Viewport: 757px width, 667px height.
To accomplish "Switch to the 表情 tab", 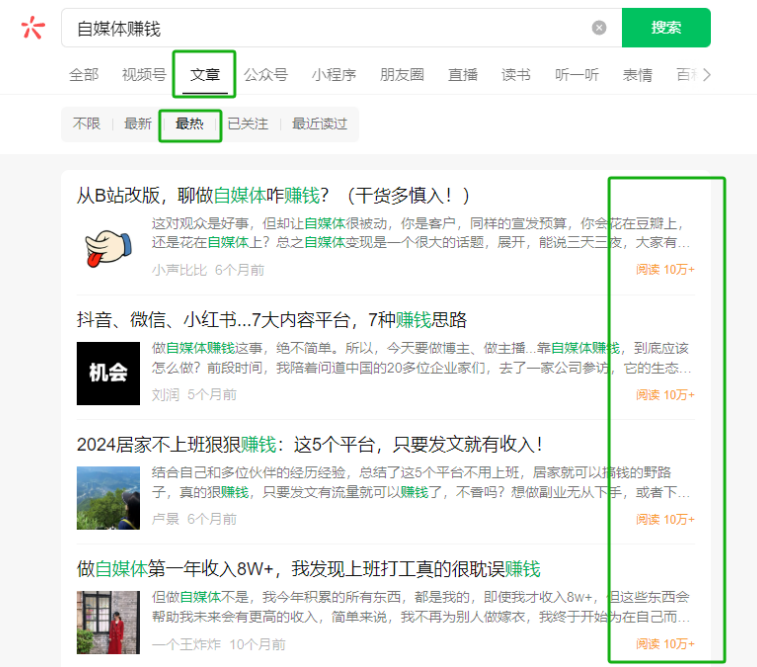I will point(637,75).
